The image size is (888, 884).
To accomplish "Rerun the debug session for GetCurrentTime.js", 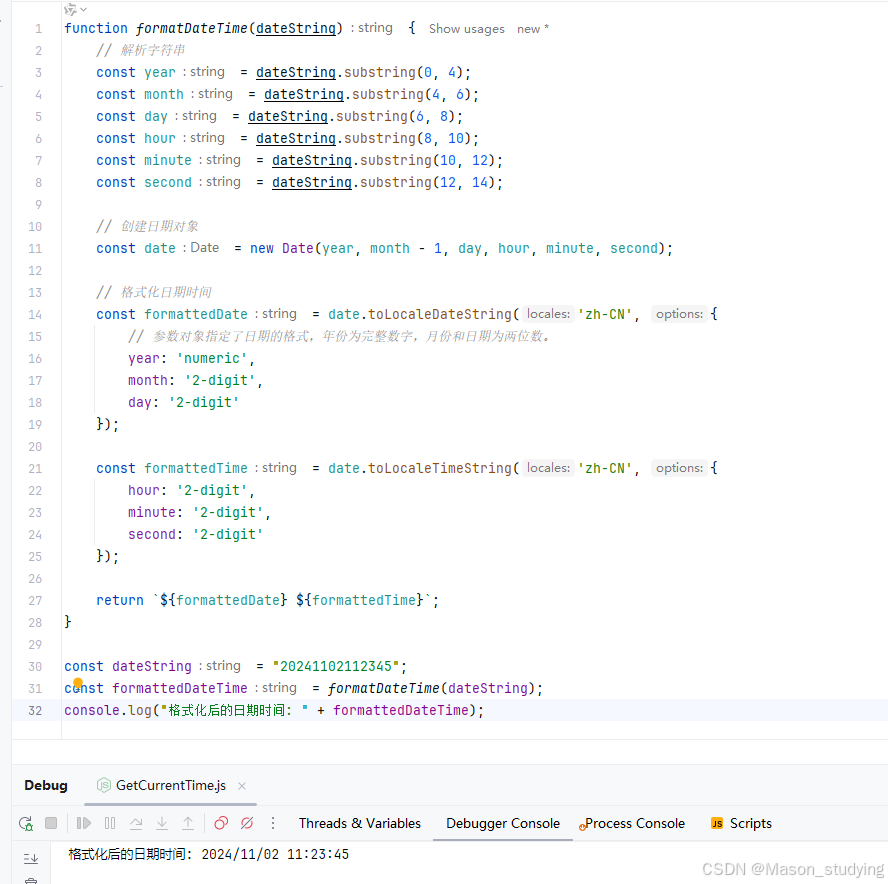I will point(26,823).
